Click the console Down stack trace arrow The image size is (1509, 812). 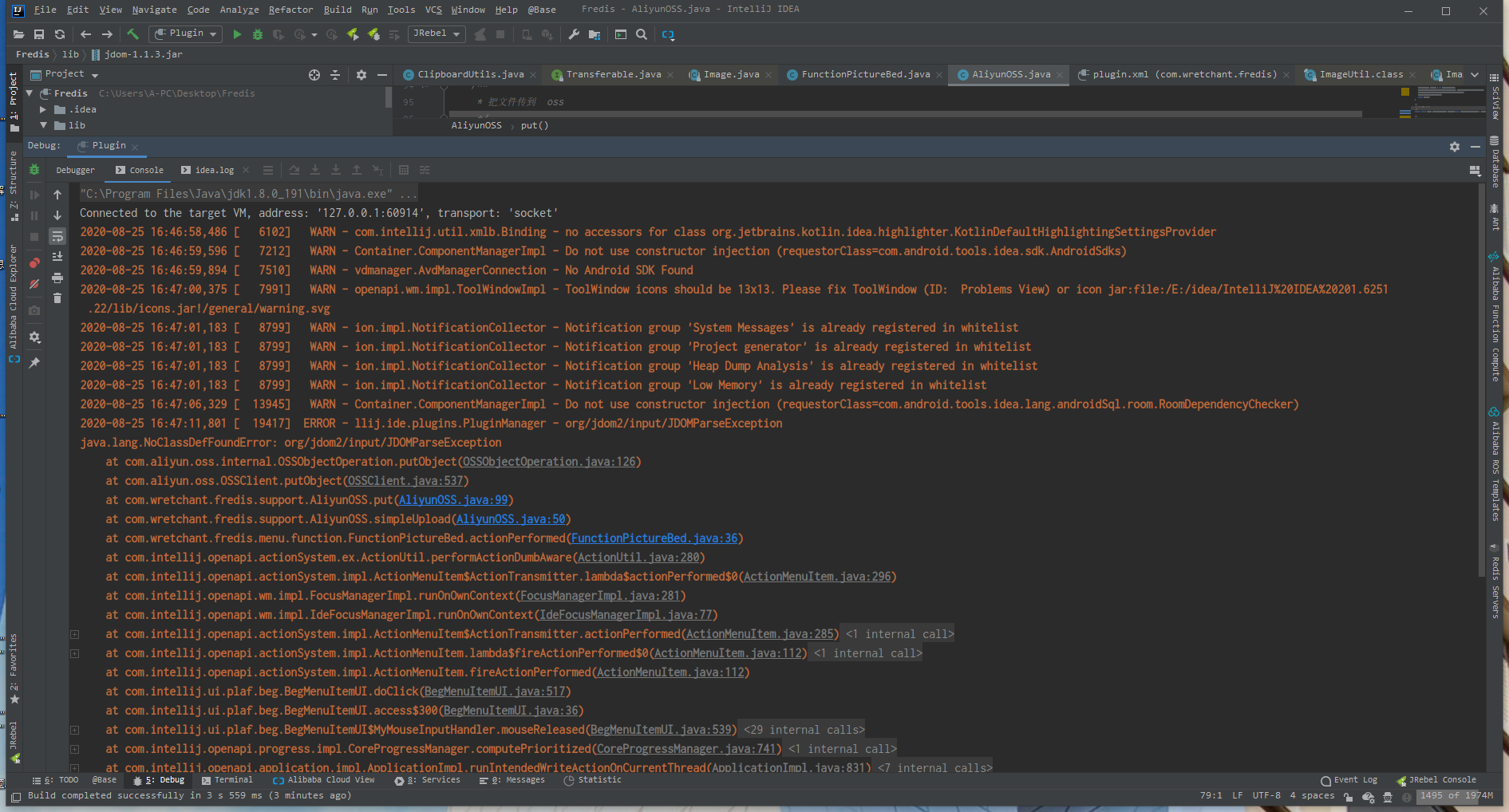pyautogui.click(x=57, y=215)
